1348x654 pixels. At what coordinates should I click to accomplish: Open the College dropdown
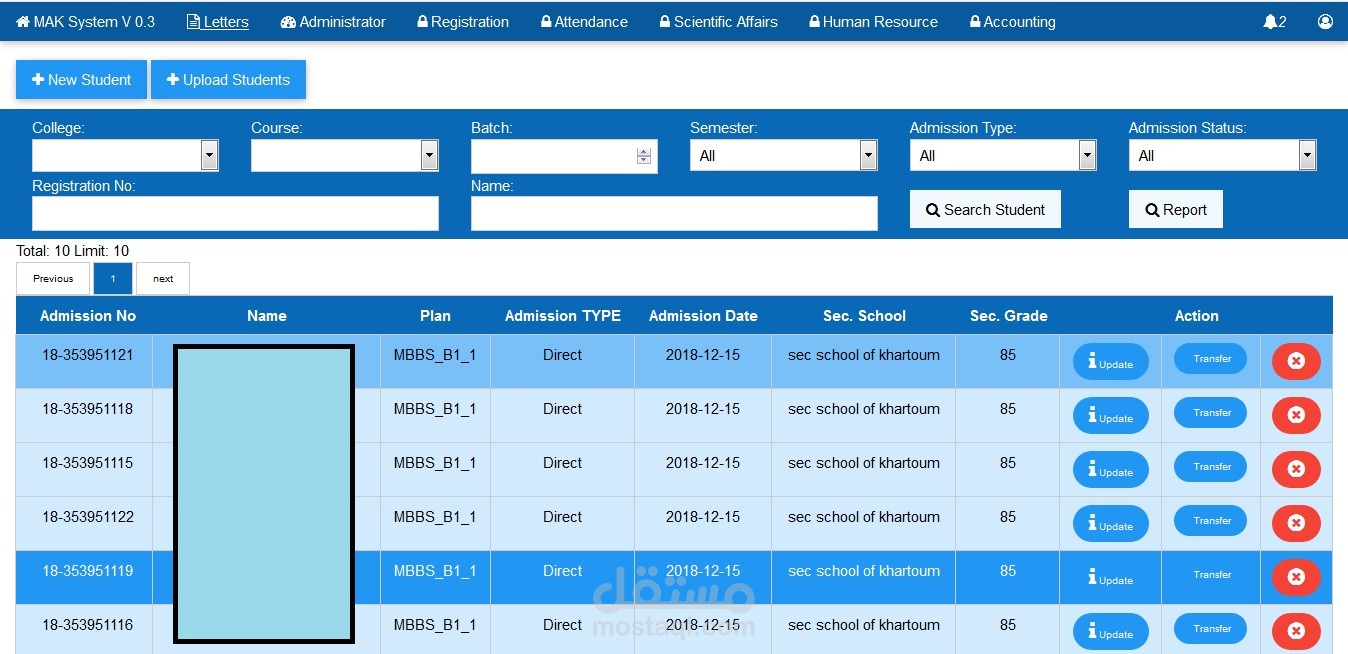pyautogui.click(x=125, y=155)
